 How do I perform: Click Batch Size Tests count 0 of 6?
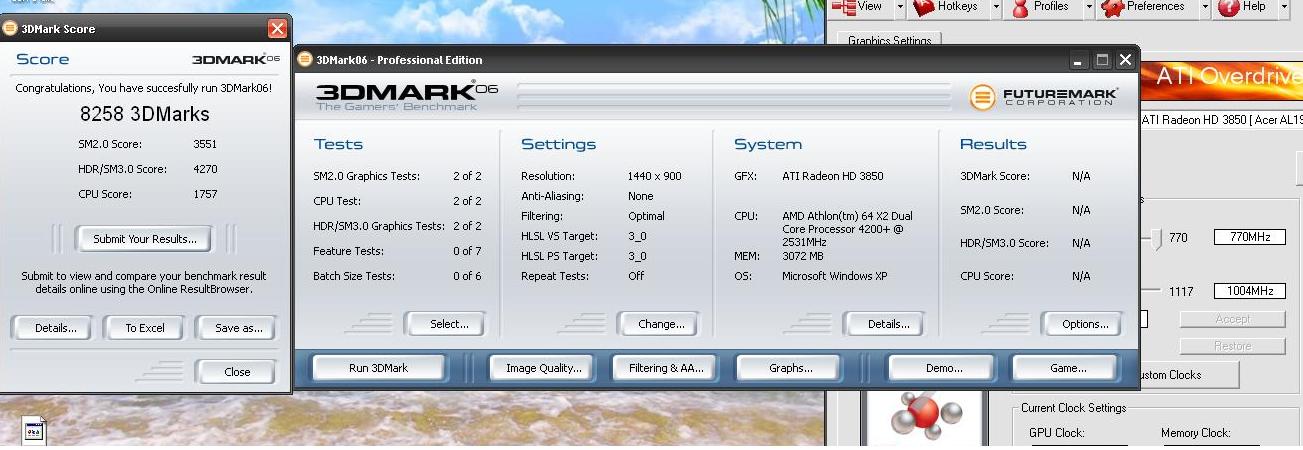click(467, 276)
